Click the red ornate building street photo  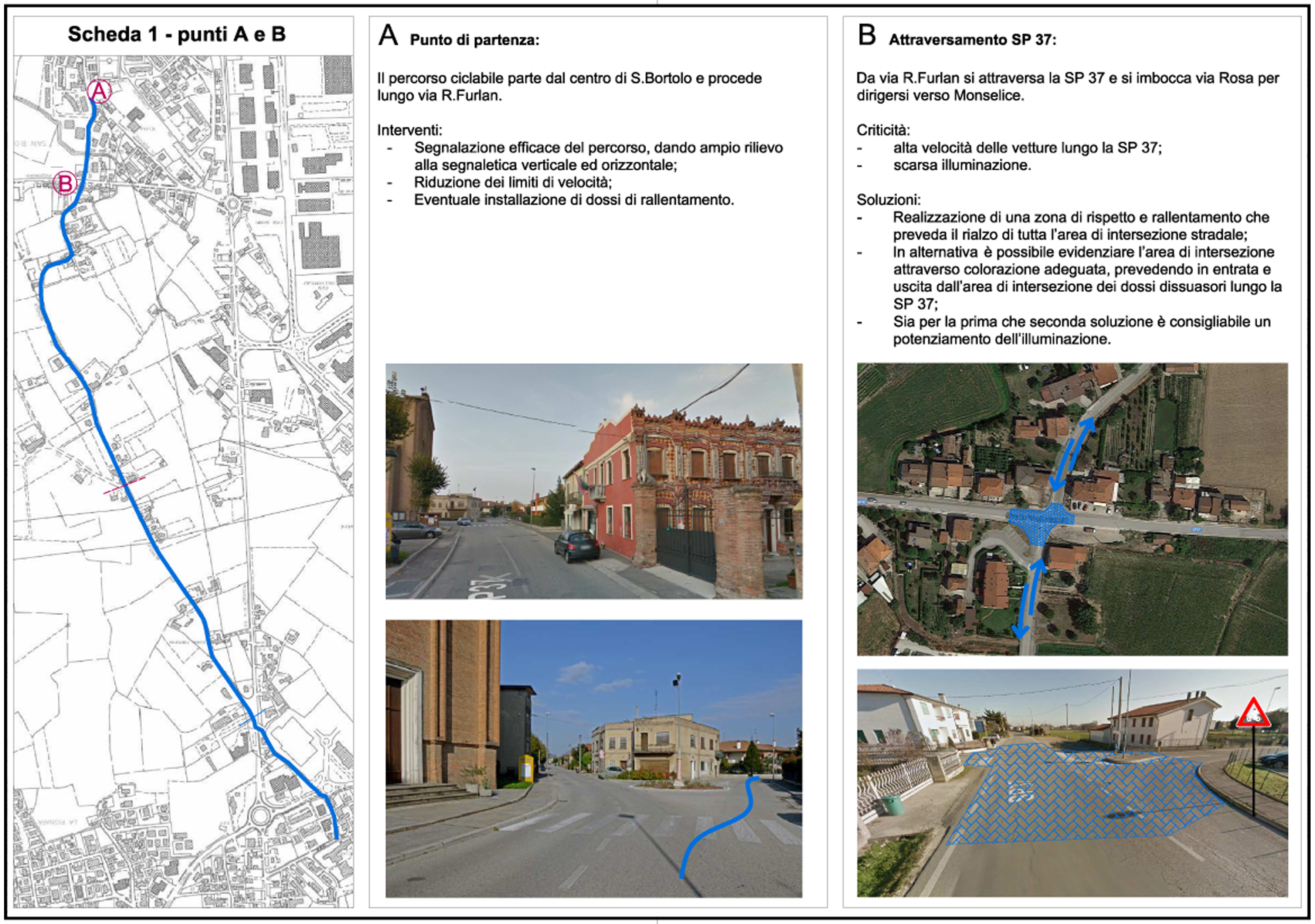click(x=594, y=481)
